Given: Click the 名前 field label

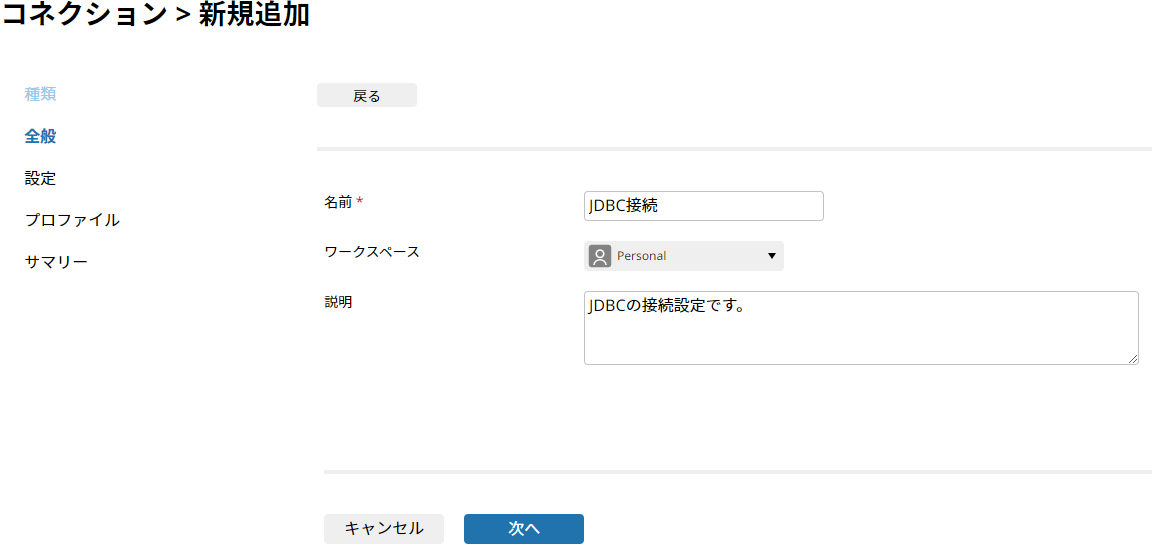Looking at the screenshot, I should (x=338, y=201).
